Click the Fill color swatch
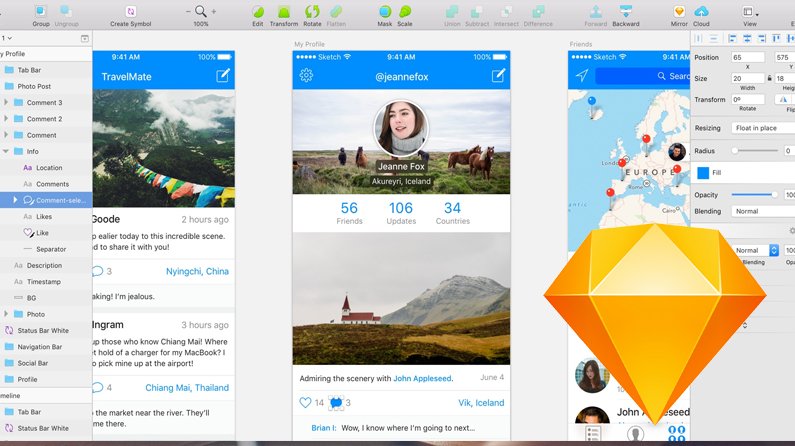This screenshot has width=795, height=446. coord(703,173)
